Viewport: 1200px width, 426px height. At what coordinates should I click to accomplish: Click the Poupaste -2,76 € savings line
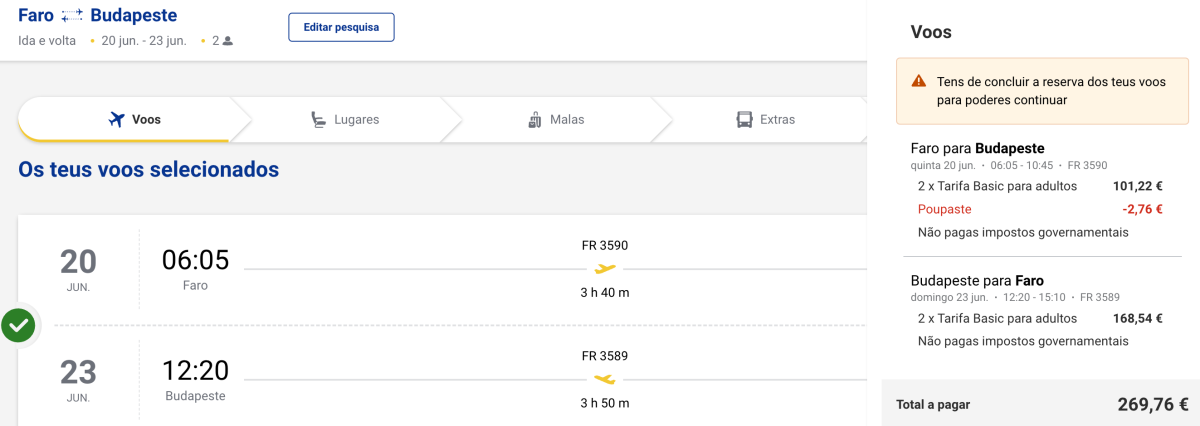[1040, 209]
